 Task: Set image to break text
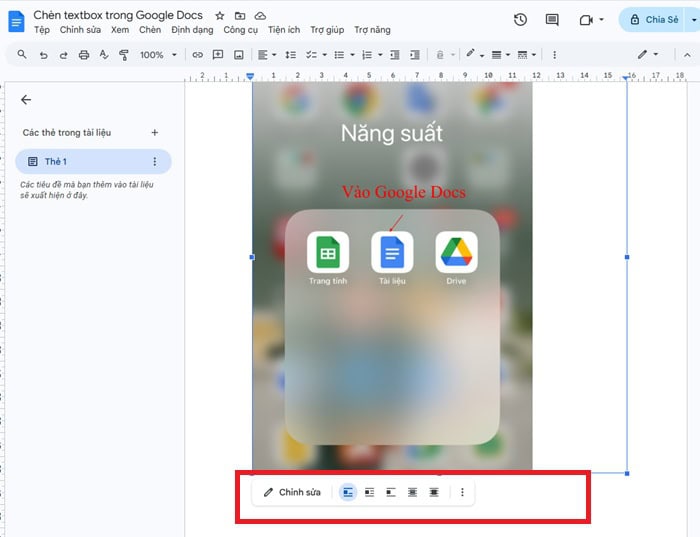click(391, 492)
